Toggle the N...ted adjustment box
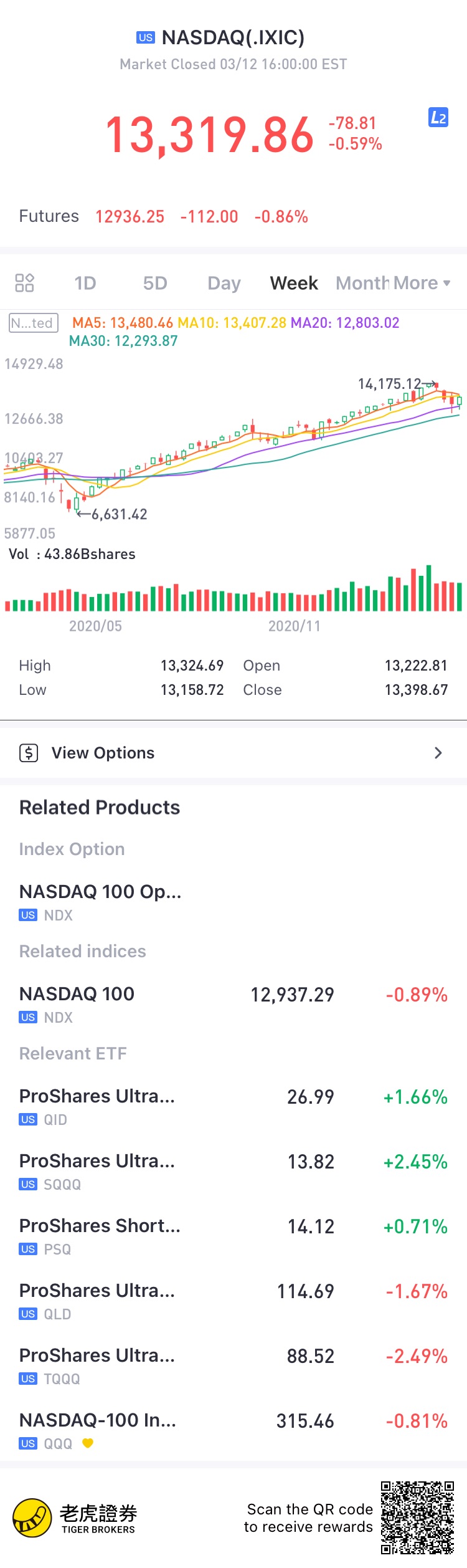Screen dimensions: 467x1568 pos(34,323)
